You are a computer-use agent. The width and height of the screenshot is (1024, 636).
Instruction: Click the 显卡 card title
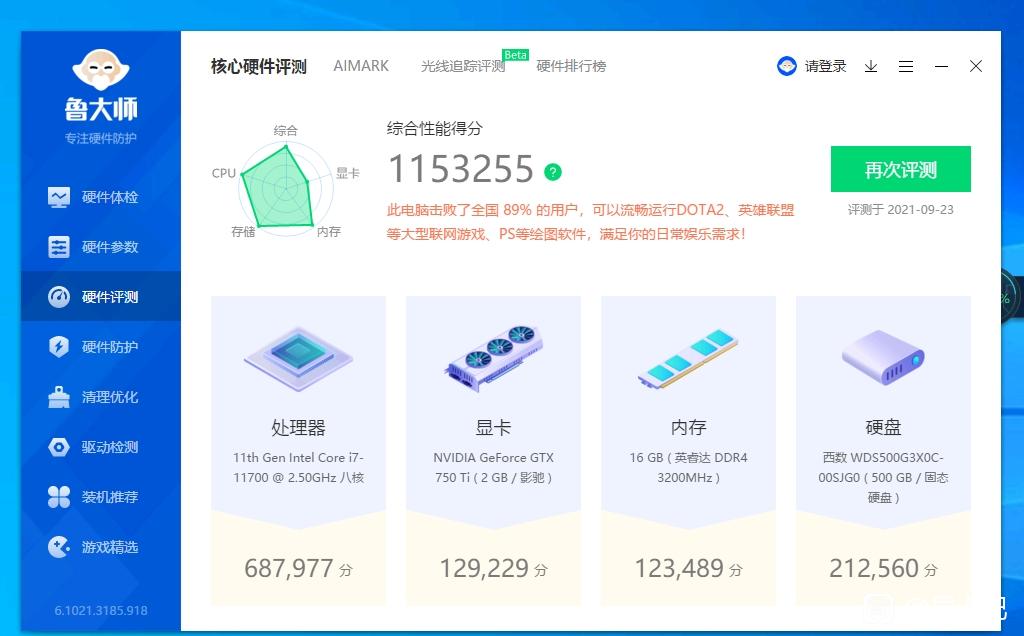[x=493, y=428]
